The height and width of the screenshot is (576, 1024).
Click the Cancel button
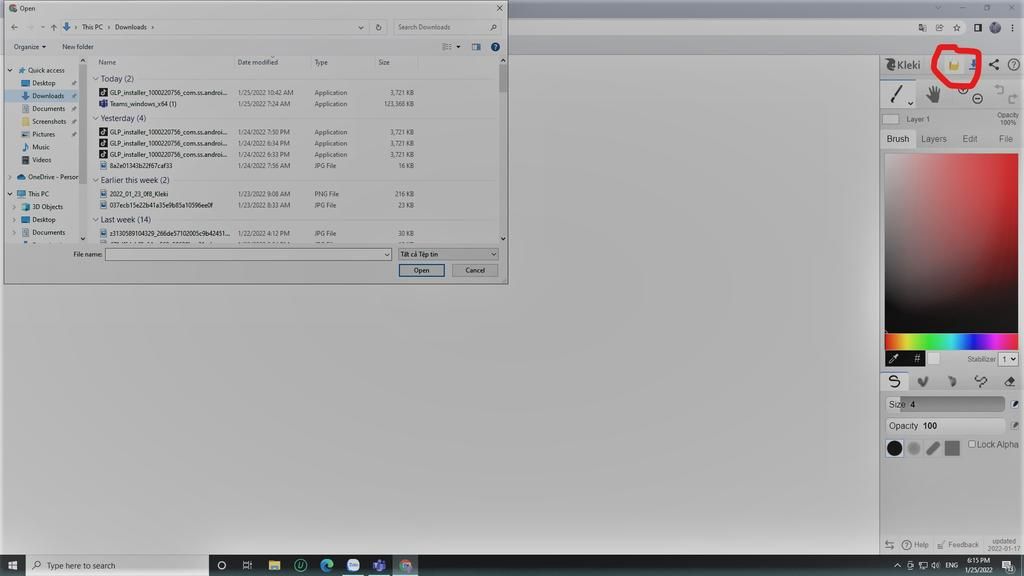point(475,270)
